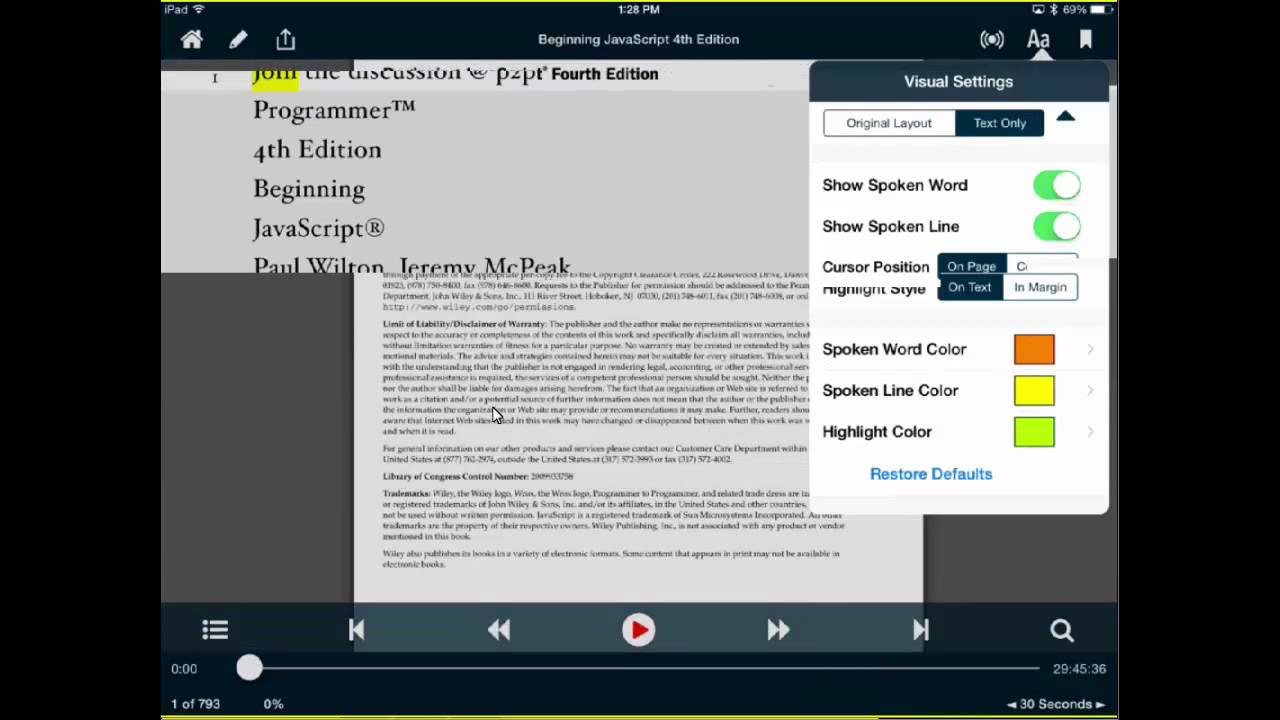Tap the total time 29:45:36
The image size is (1280, 720).
pos(1079,669)
